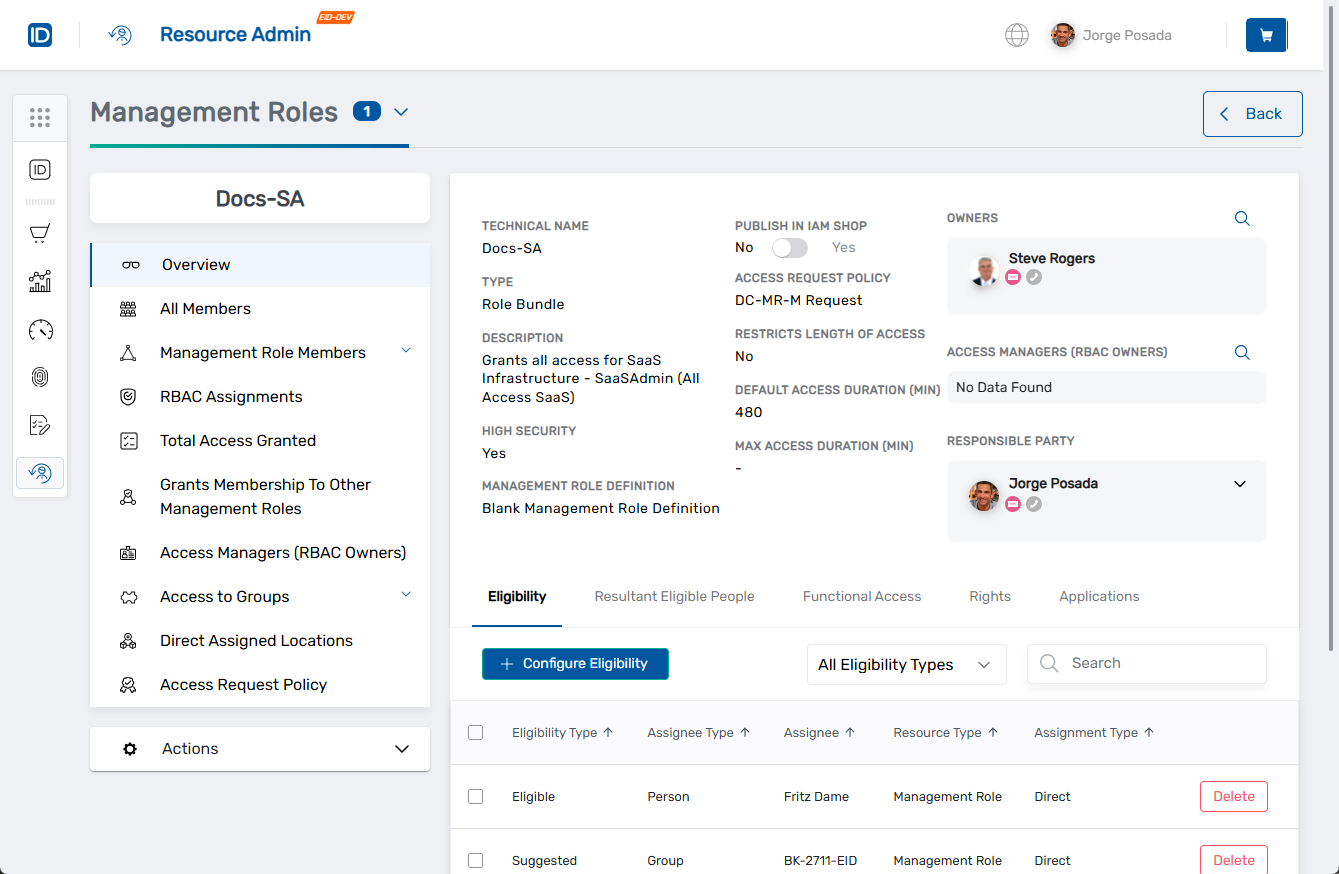This screenshot has height=874, width=1339.
Task: Open the apps grid in the left sidebar
Action: coord(40,117)
